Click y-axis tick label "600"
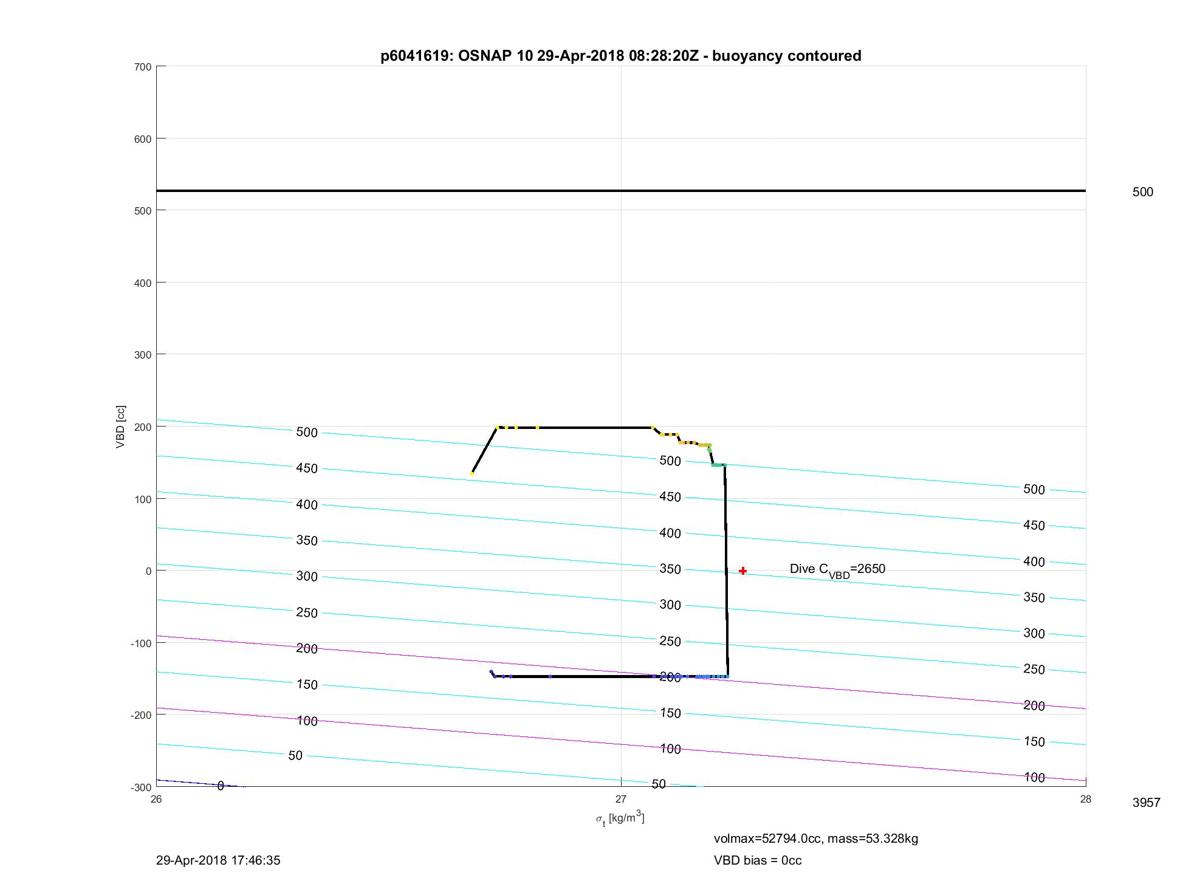The image size is (1200, 885). (142, 139)
